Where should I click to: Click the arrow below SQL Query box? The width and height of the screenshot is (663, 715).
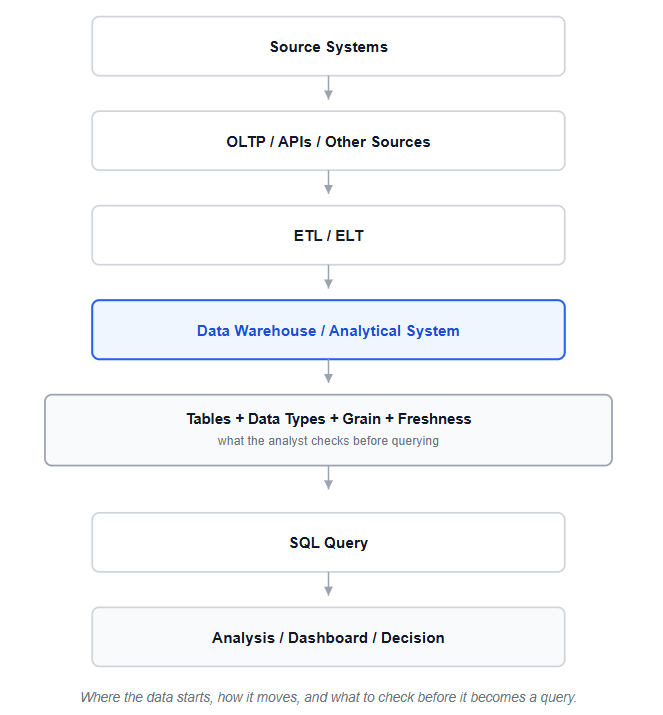point(328,584)
